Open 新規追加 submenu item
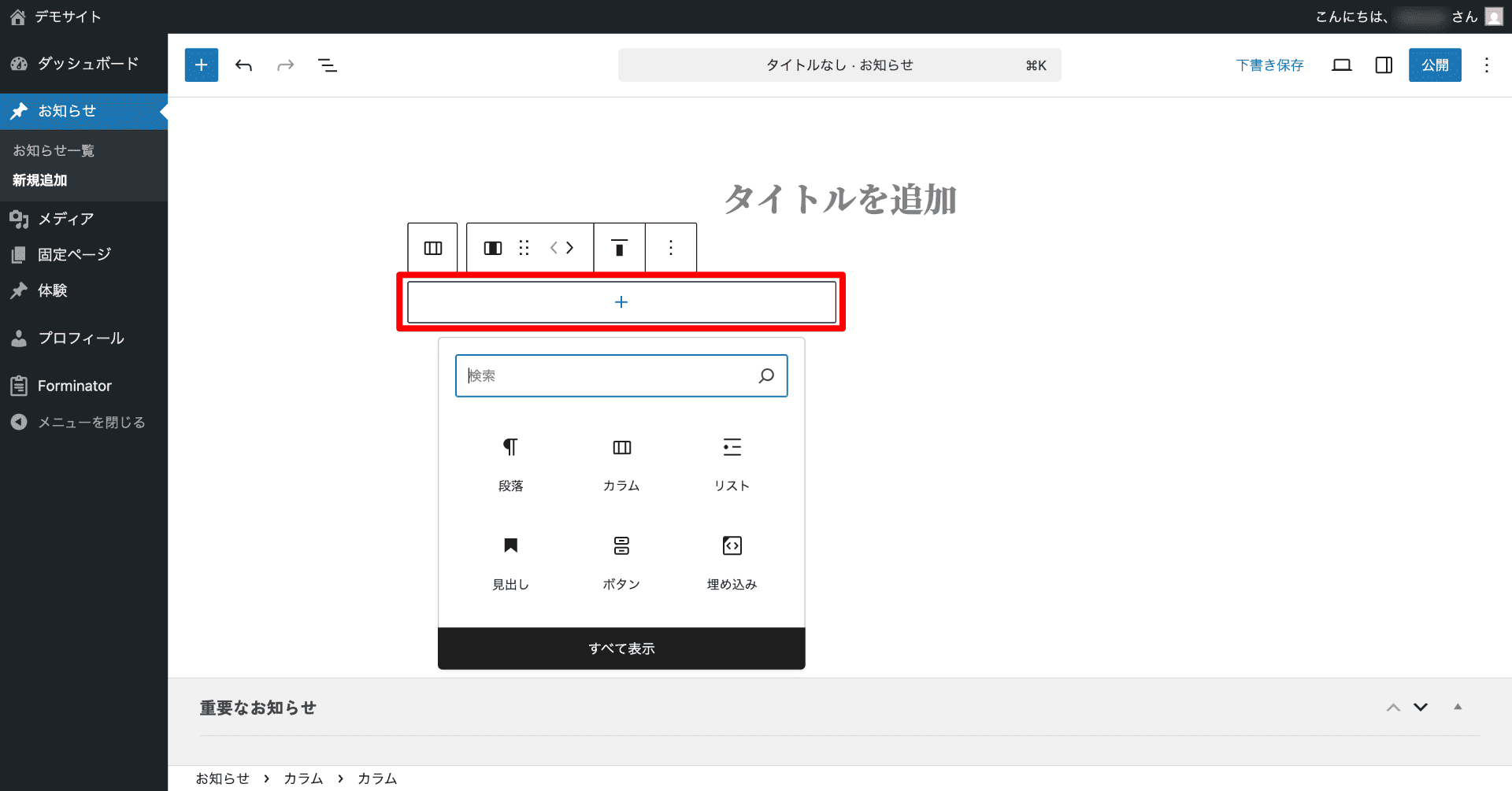 pyautogui.click(x=40, y=180)
